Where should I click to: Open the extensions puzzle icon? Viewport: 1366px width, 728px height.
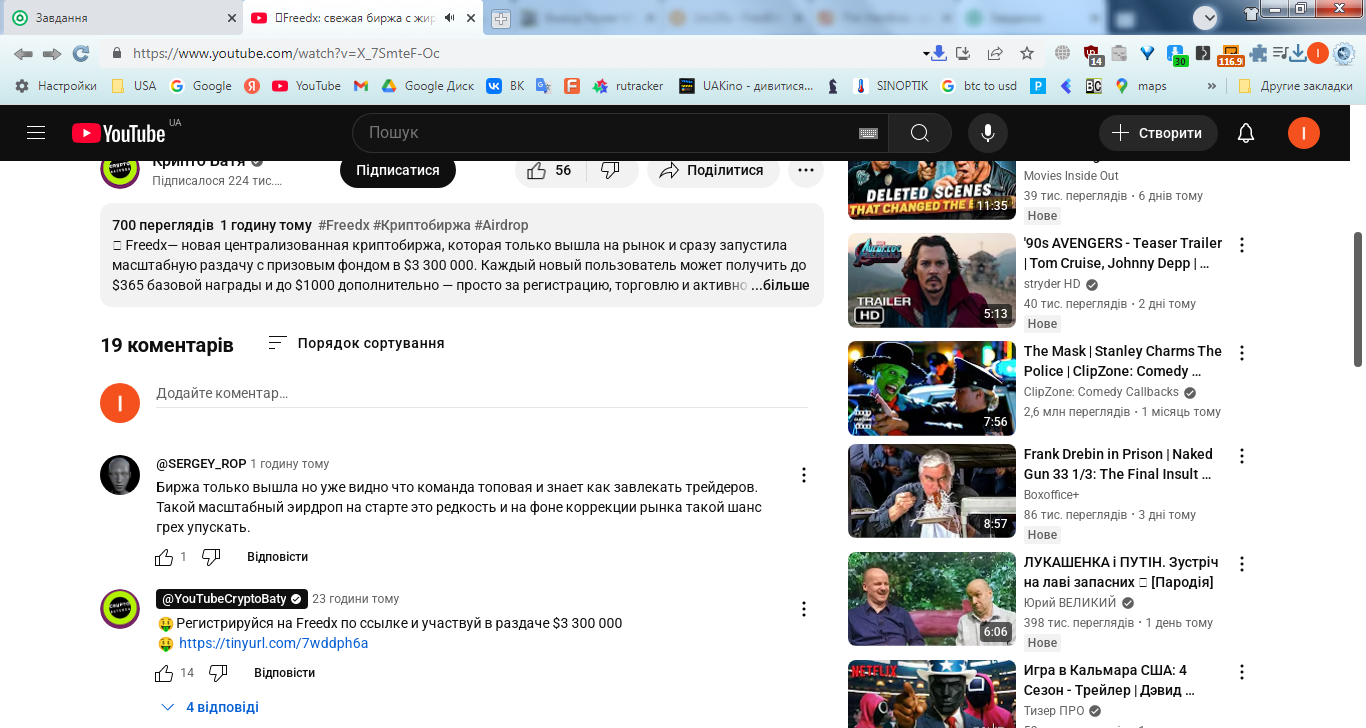click(x=1258, y=53)
